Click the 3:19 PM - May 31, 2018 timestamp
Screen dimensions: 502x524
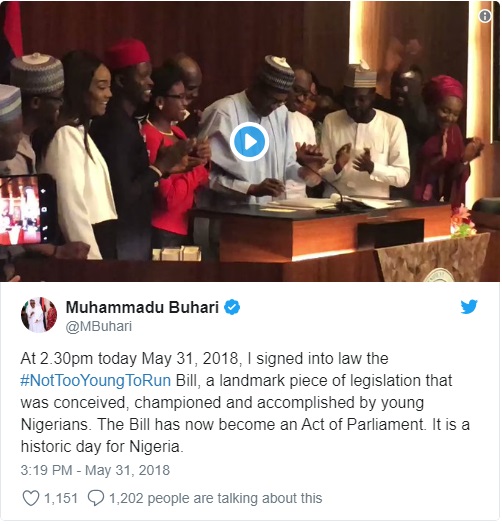coord(95,470)
